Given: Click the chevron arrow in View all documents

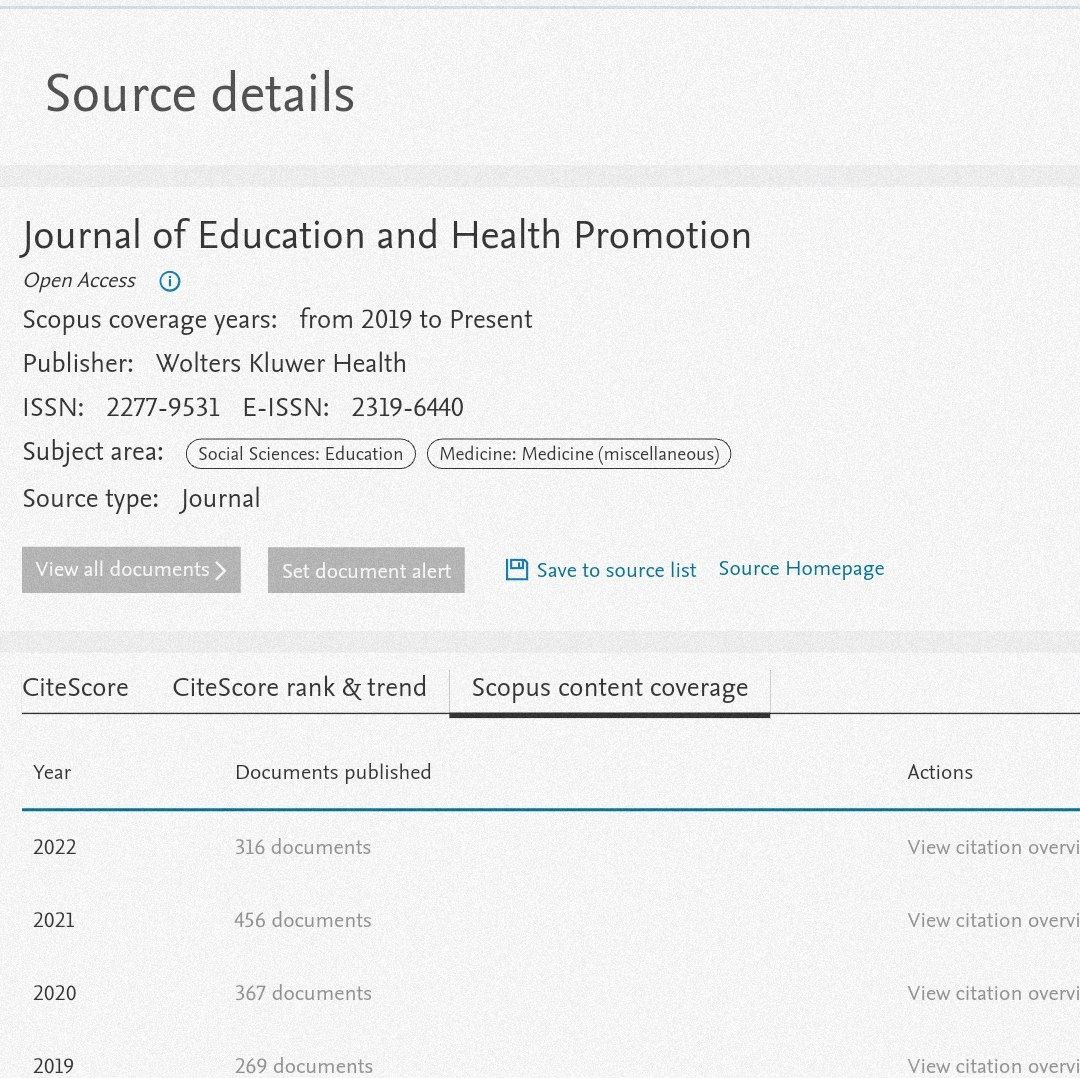Looking at the screenshot, I should click(221, 570).
